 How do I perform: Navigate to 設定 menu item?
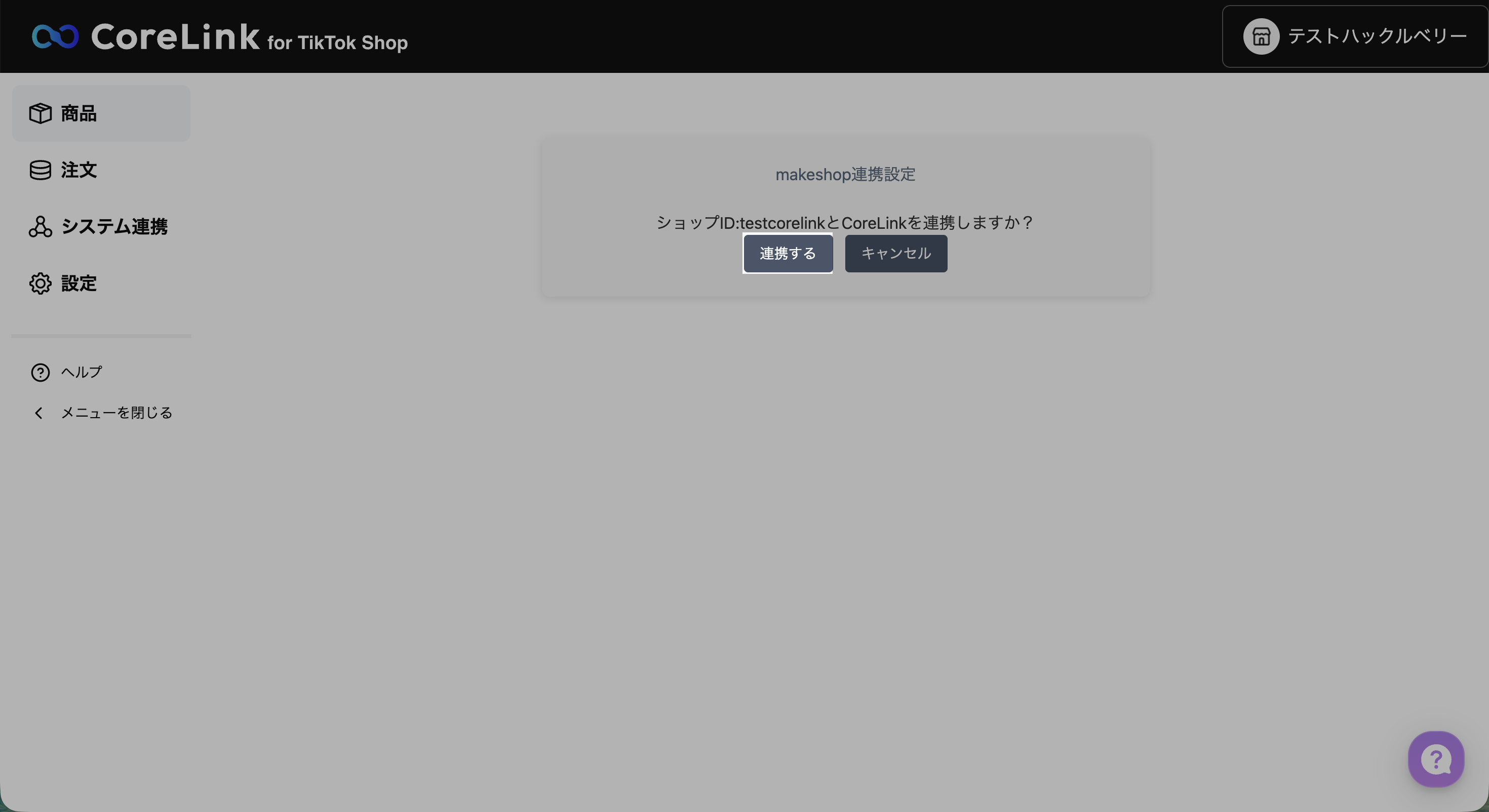[79, 283]
